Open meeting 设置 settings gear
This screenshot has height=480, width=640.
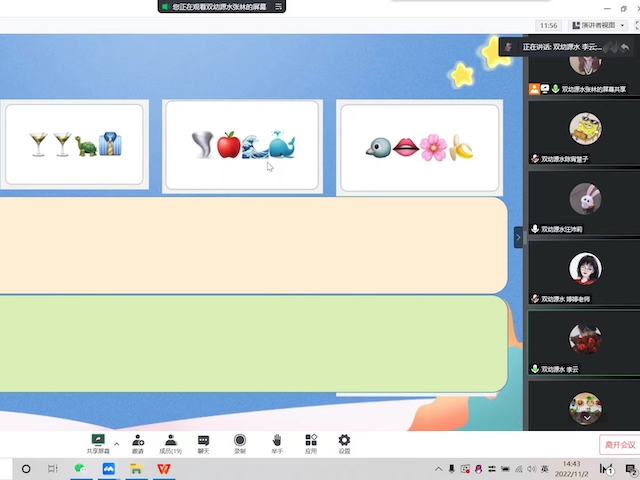click(344, 444)
